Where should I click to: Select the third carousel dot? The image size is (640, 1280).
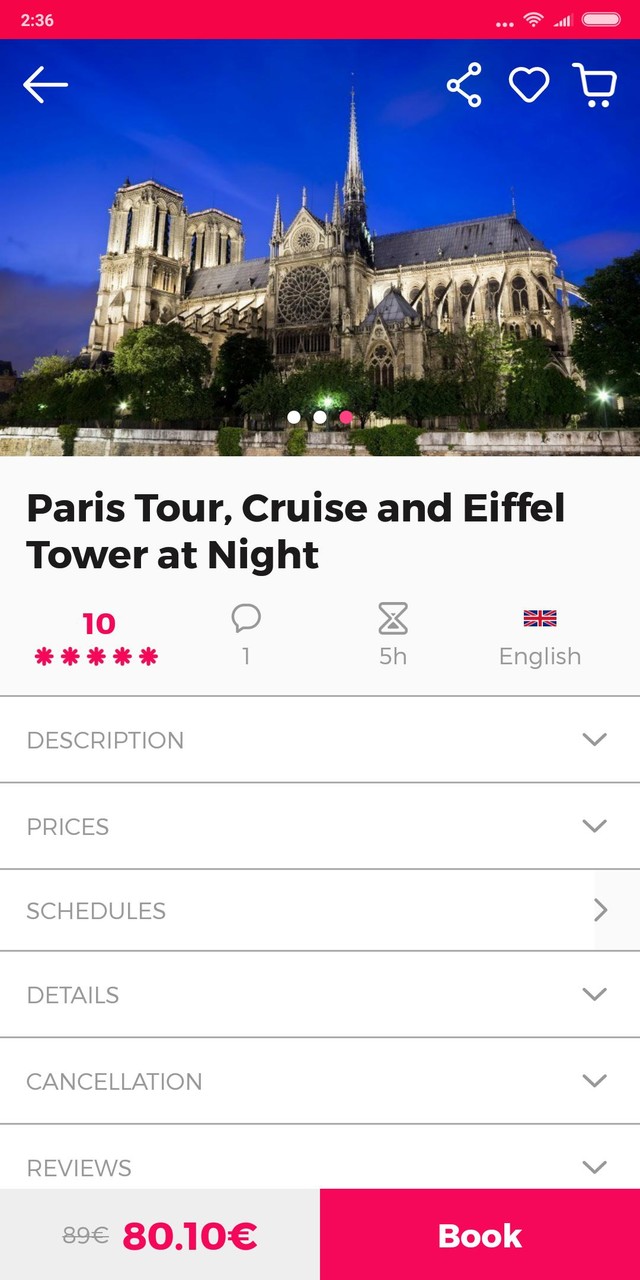[345, 417]
